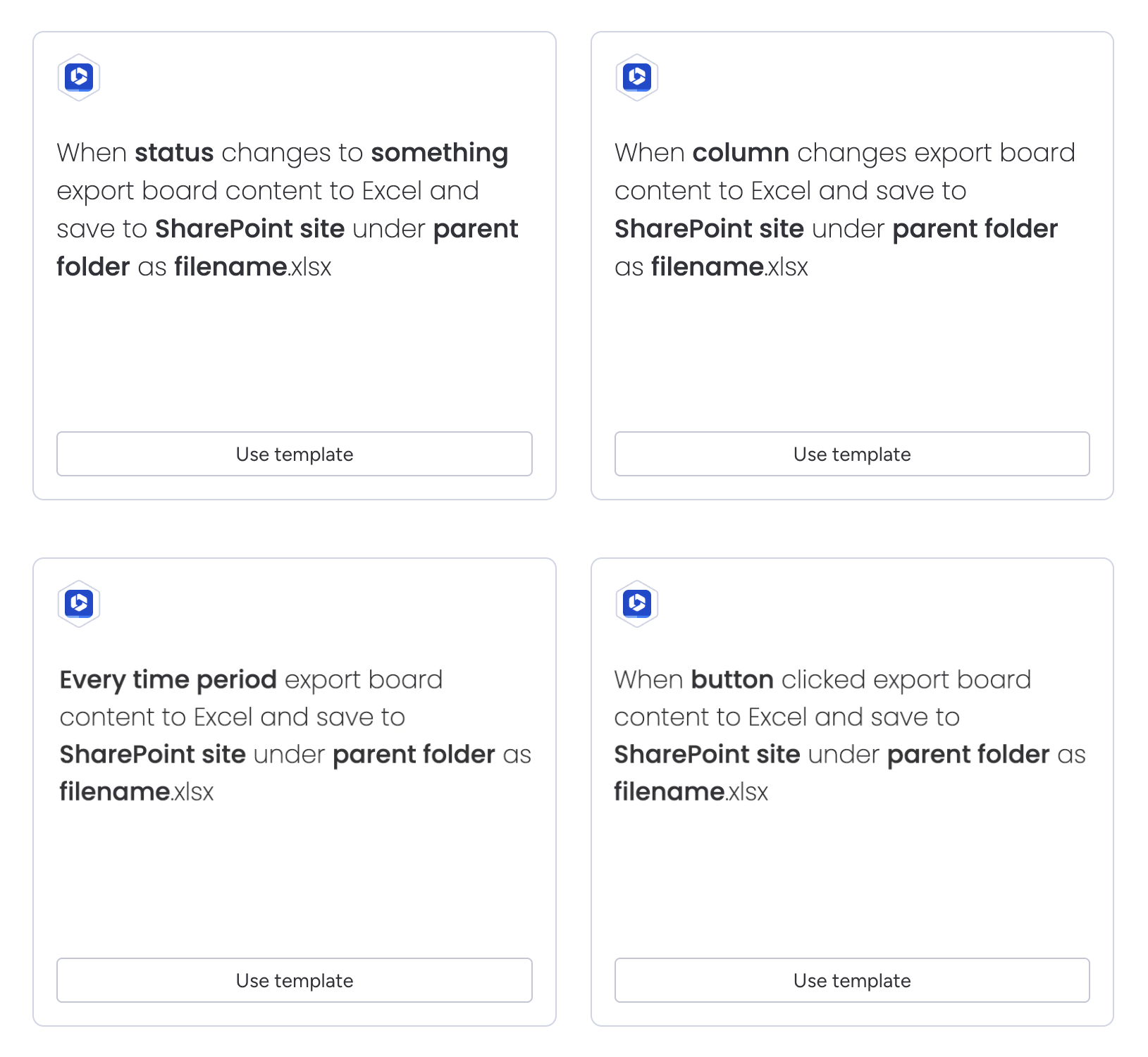Click app icon on column-change template card

tap(637, 77)
